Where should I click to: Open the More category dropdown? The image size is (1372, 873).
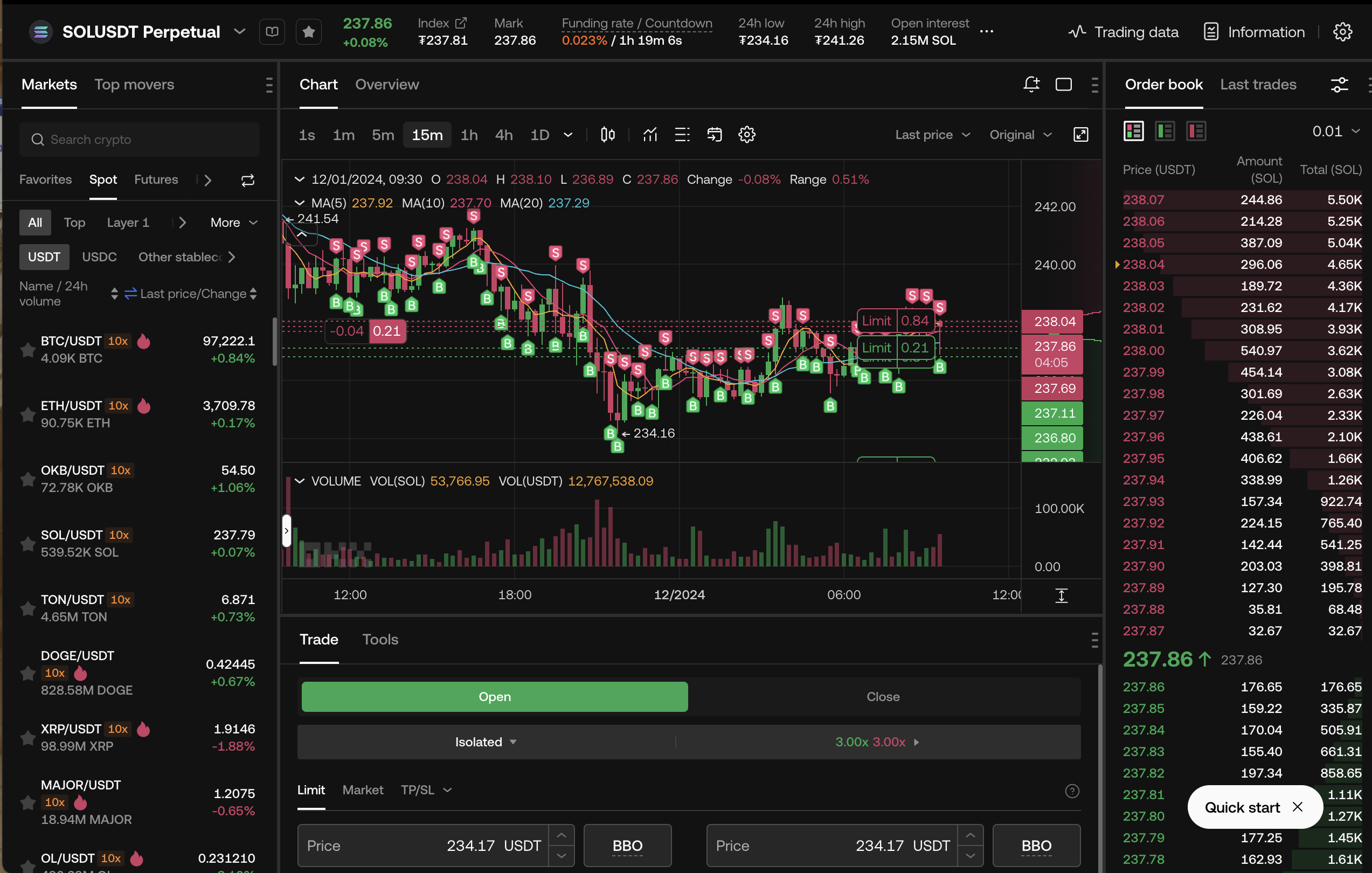coord(234,223)
